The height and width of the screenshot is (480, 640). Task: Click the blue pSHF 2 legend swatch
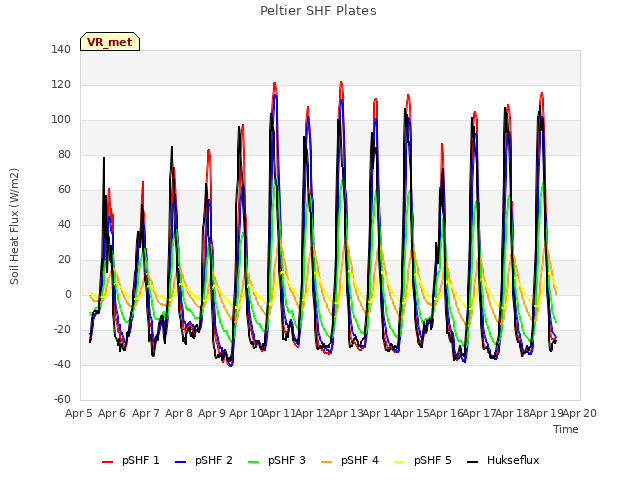coord(180,462)
